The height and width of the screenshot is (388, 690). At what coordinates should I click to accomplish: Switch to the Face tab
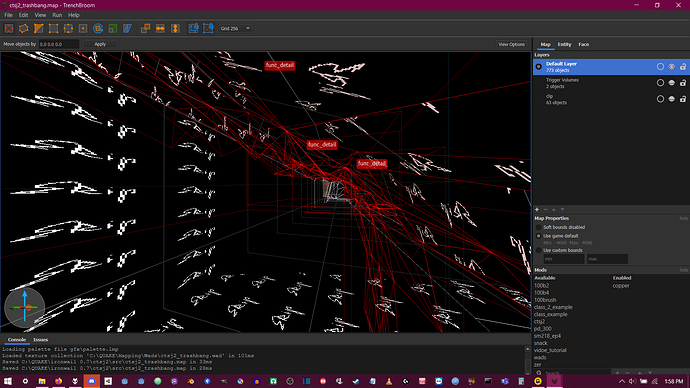tap(584, 44)
